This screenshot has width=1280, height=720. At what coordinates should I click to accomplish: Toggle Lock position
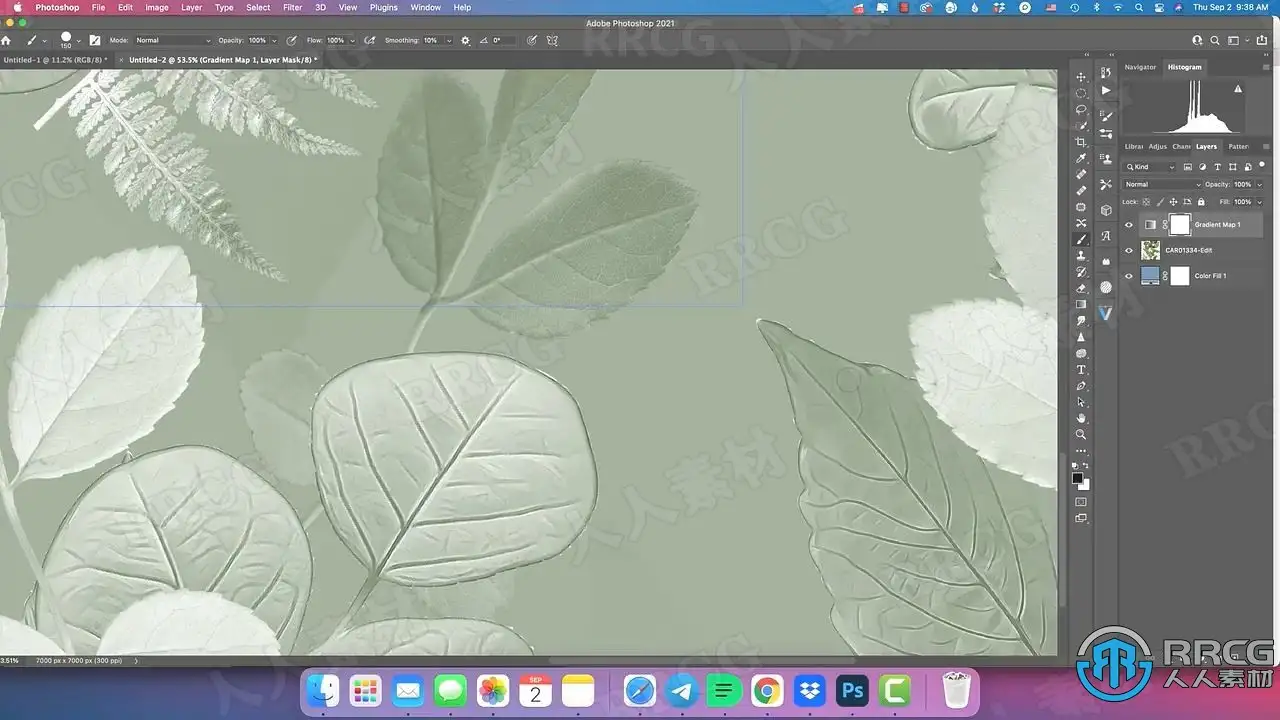coord(1173,202)
